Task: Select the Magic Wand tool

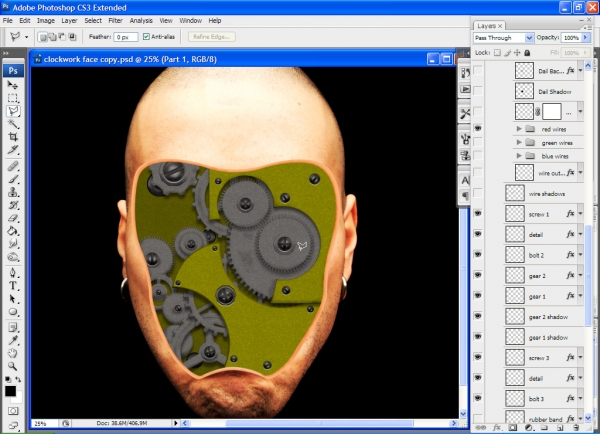Action: pos(13,124)
